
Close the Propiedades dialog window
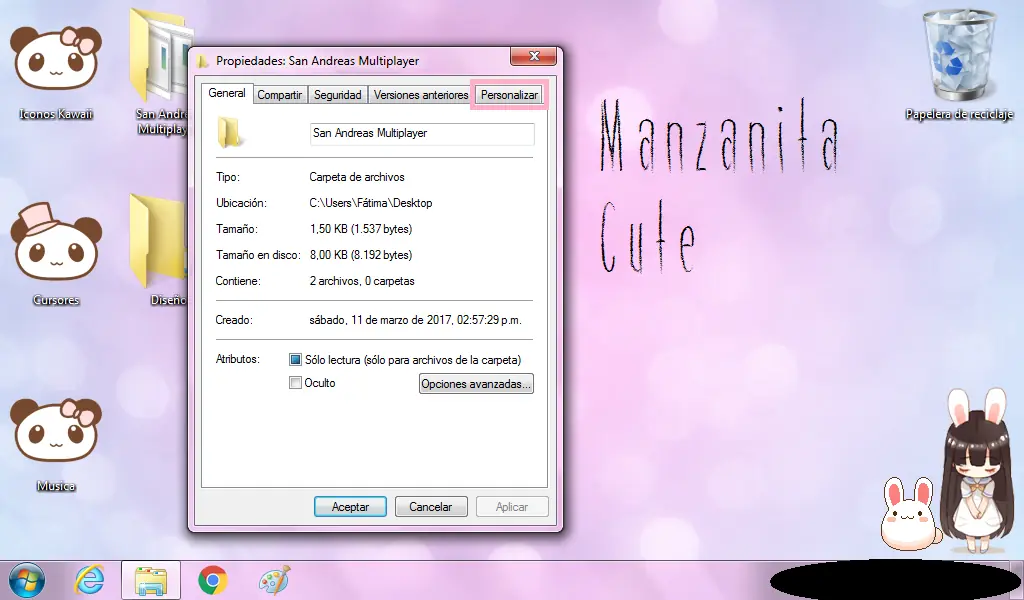point(534,56)
